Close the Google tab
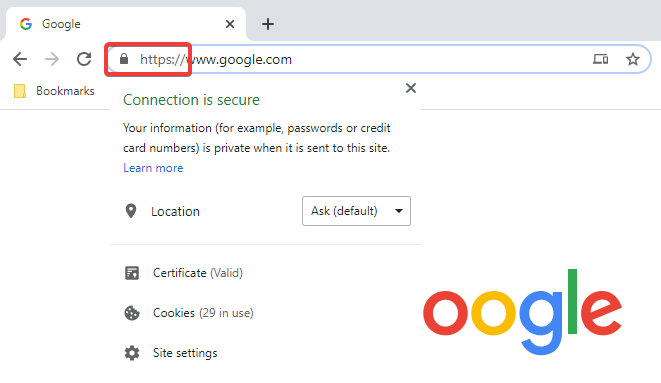Viewport: 661px width, 383px height. [230, 24]
